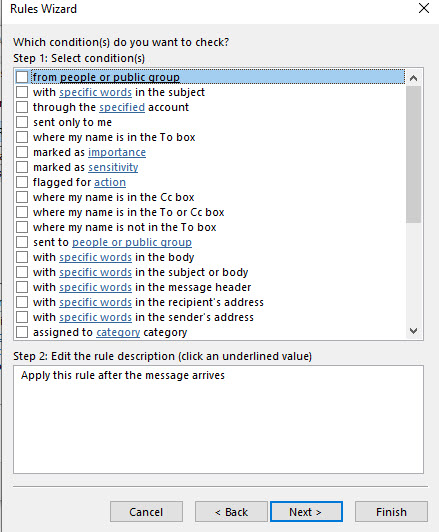Go to previous step with Back button
This screenshot has height=532, width=439.
tap(231, 512)
